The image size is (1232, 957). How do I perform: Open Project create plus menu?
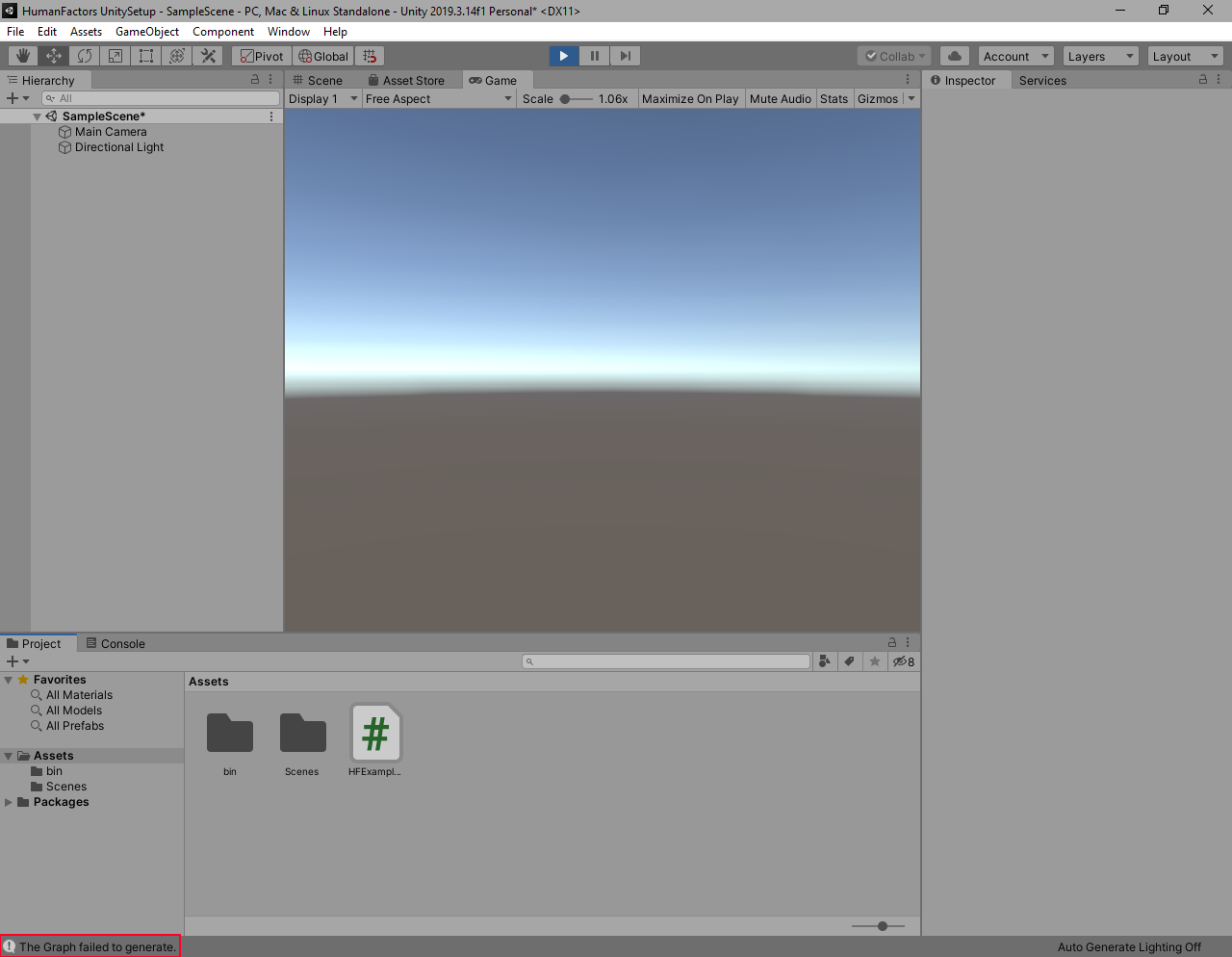(17, 661)
